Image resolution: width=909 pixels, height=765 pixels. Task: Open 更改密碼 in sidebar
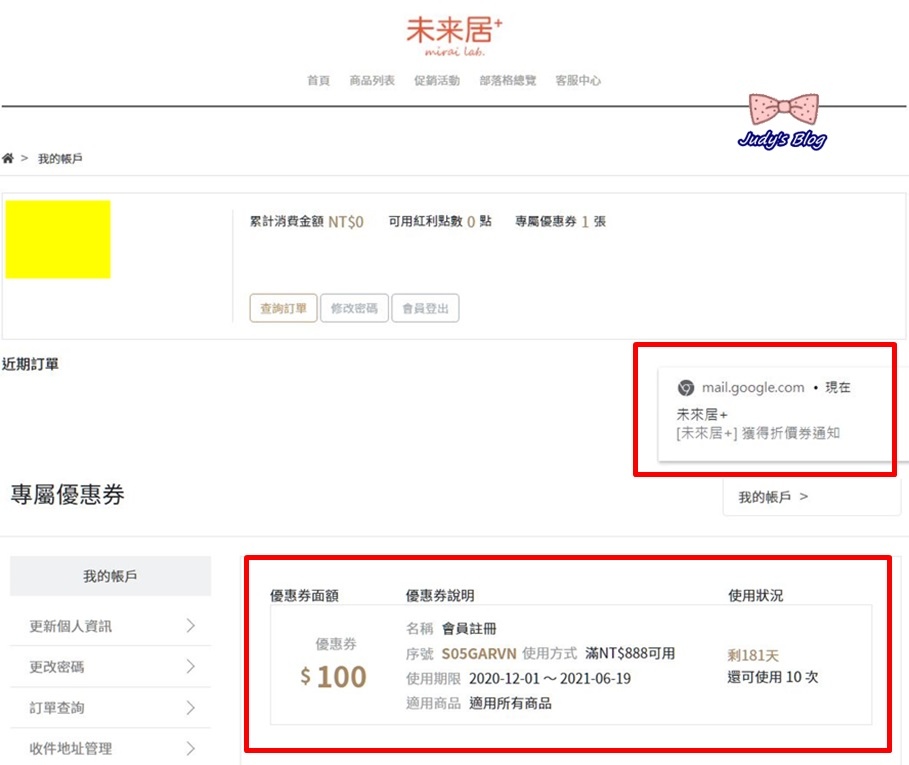110,666
